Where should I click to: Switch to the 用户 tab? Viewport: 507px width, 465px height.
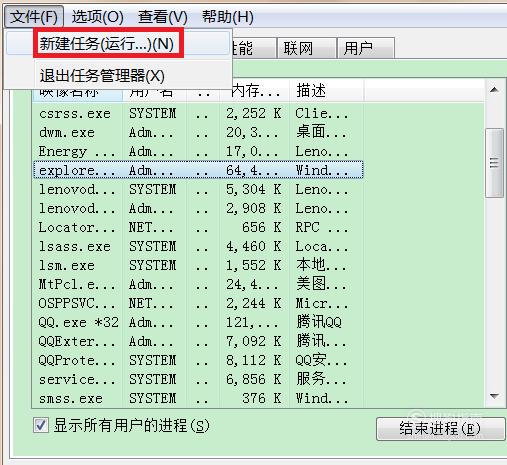pos(366,48)
